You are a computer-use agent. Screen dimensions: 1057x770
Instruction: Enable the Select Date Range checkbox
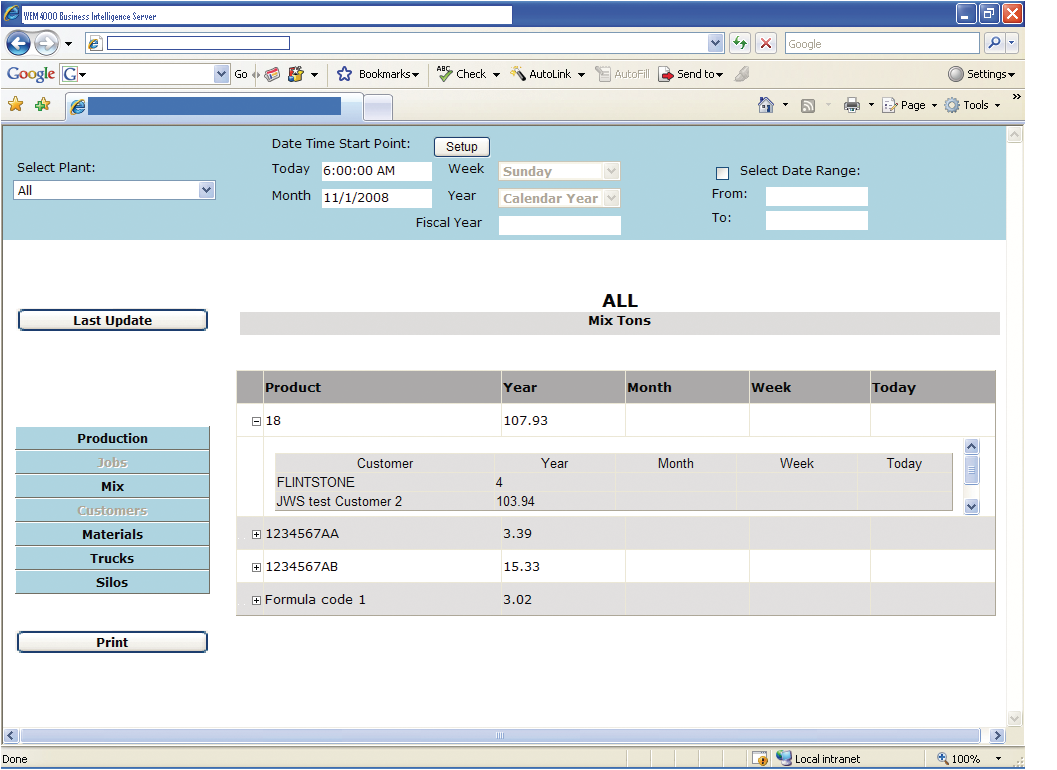[x=722, y=173]
